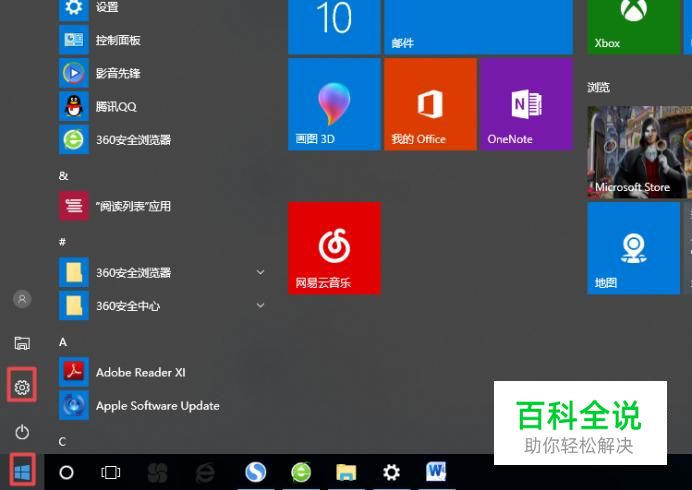Viewport: 692px width, 490px height.
Task: Open Sogou browser on taskbar
Action: [256, 472]
